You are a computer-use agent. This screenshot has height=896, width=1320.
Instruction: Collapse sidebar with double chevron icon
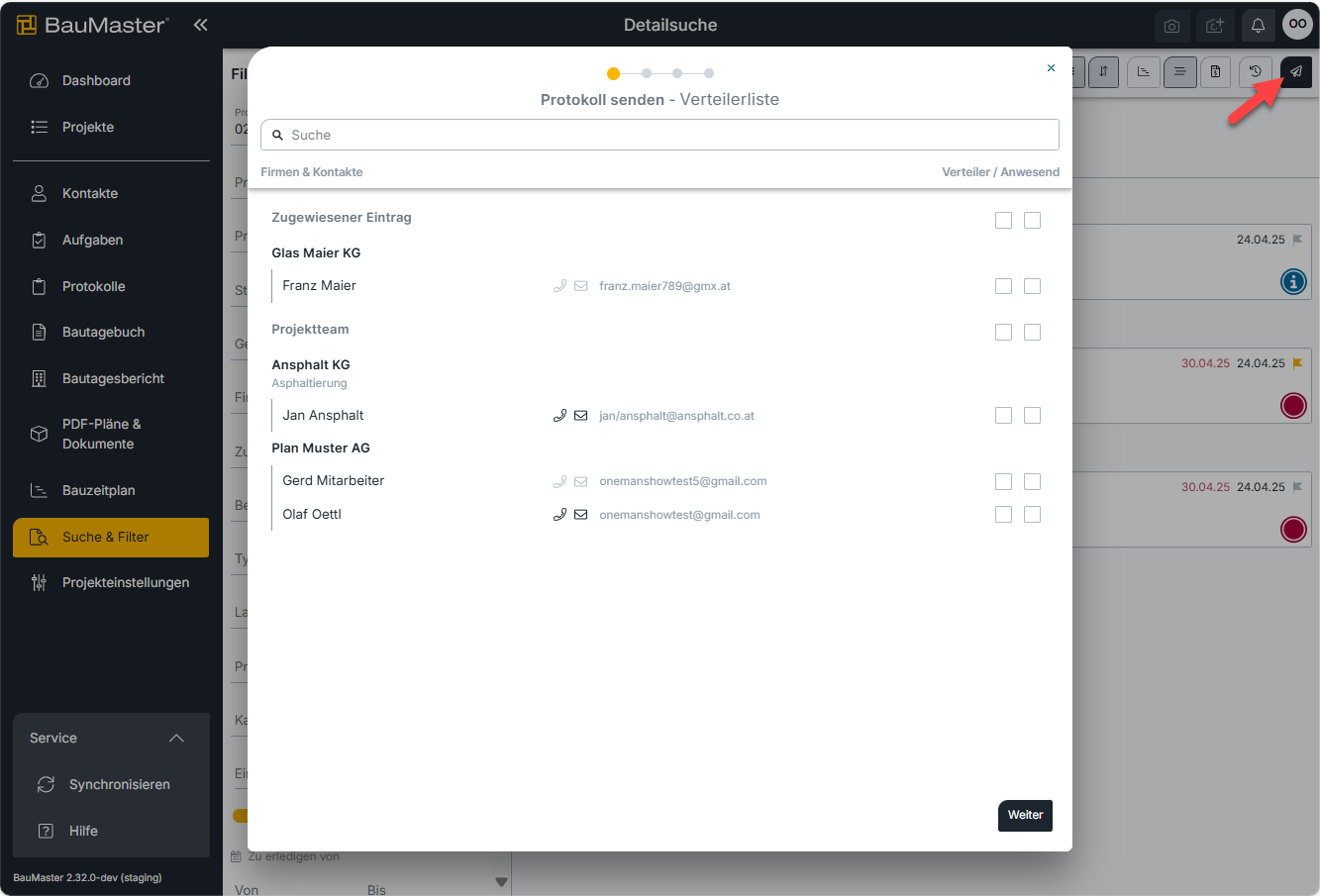coord(200,25)
